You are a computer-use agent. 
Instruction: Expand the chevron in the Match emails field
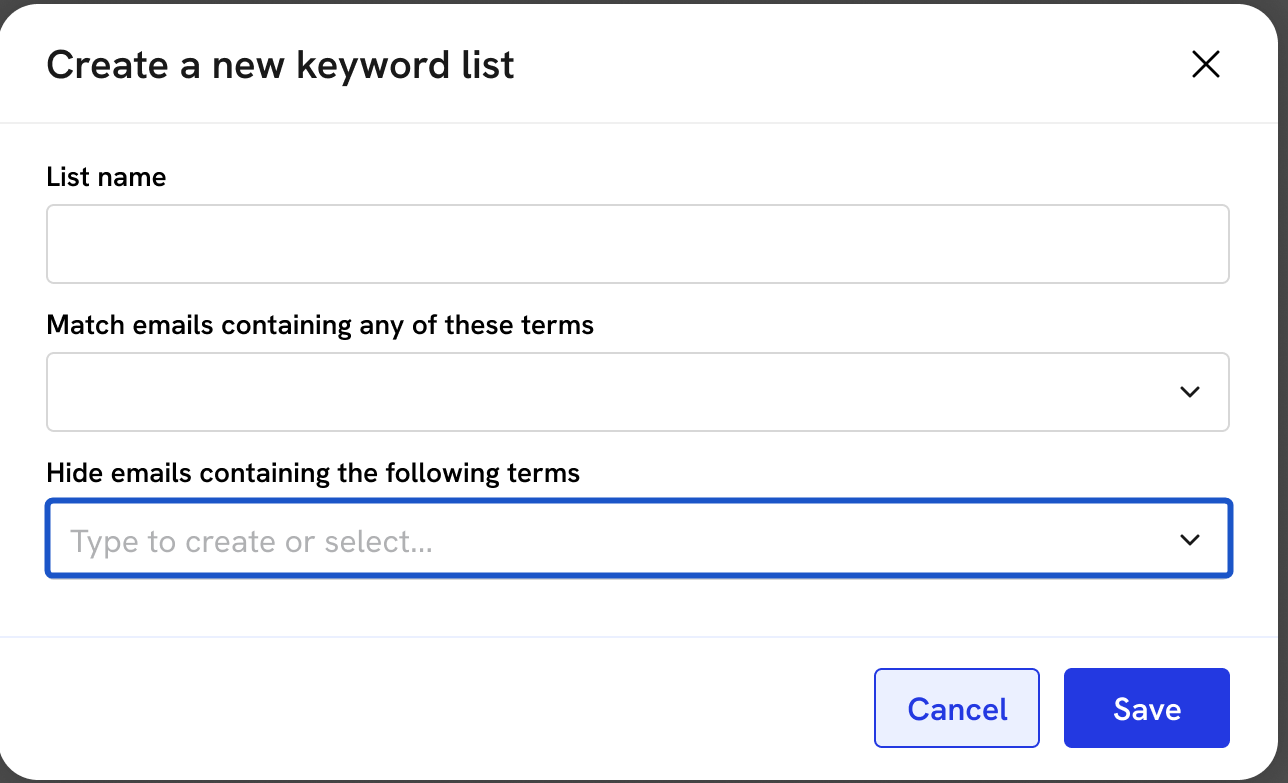pos(1189,392)
